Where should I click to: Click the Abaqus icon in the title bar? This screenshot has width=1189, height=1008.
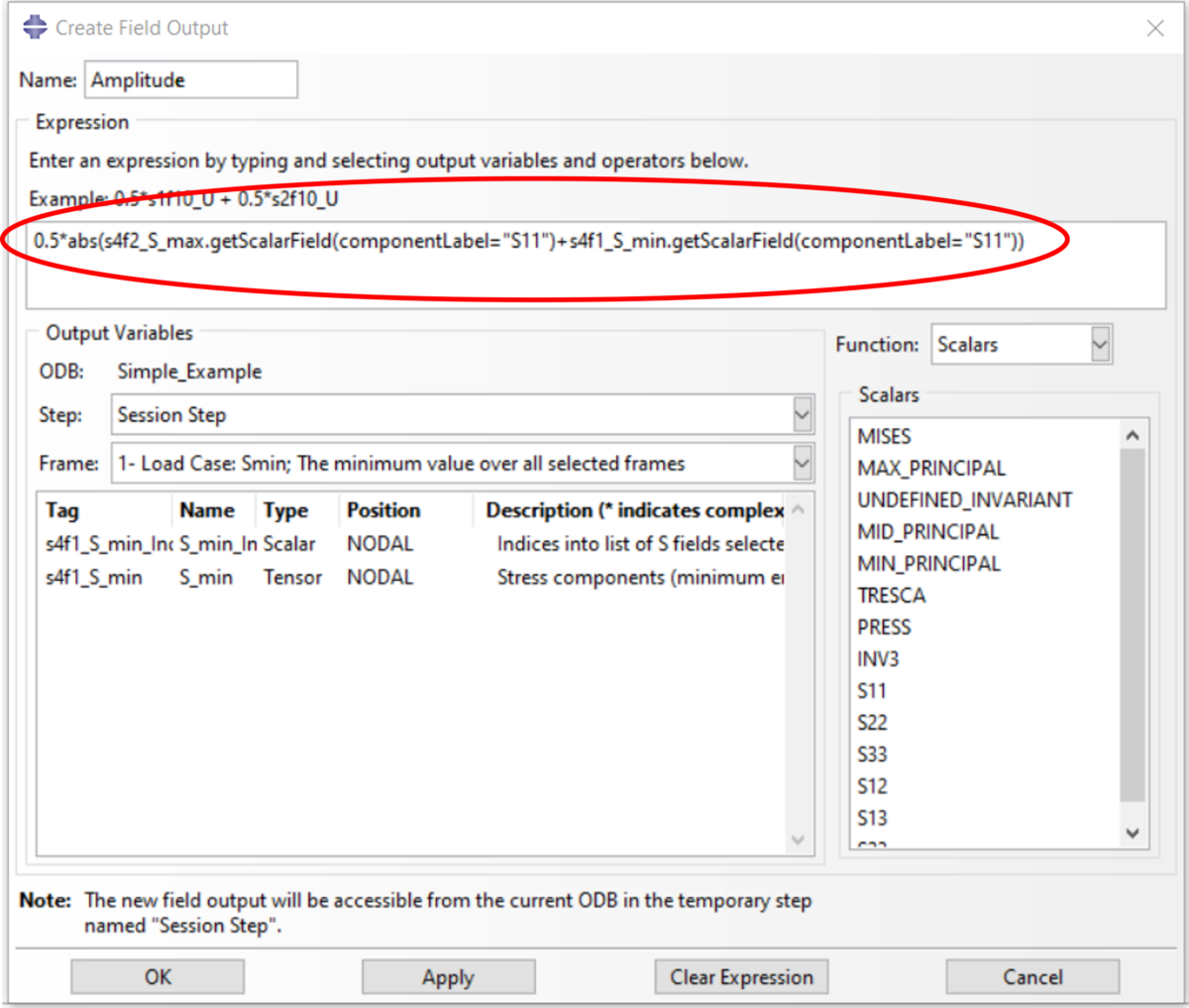click(35, 27)
